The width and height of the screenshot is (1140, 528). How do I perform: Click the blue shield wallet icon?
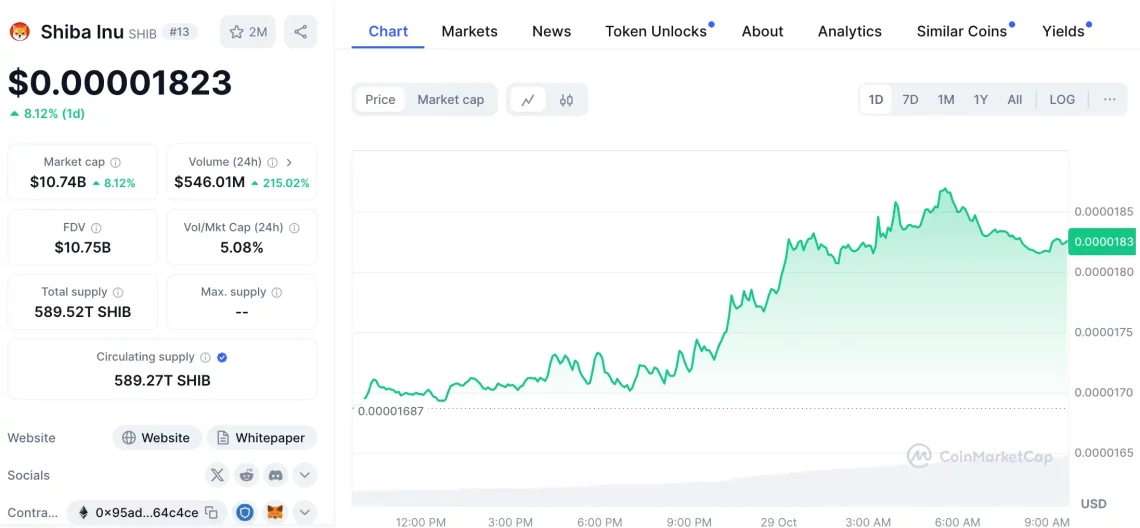pos(245,513)
